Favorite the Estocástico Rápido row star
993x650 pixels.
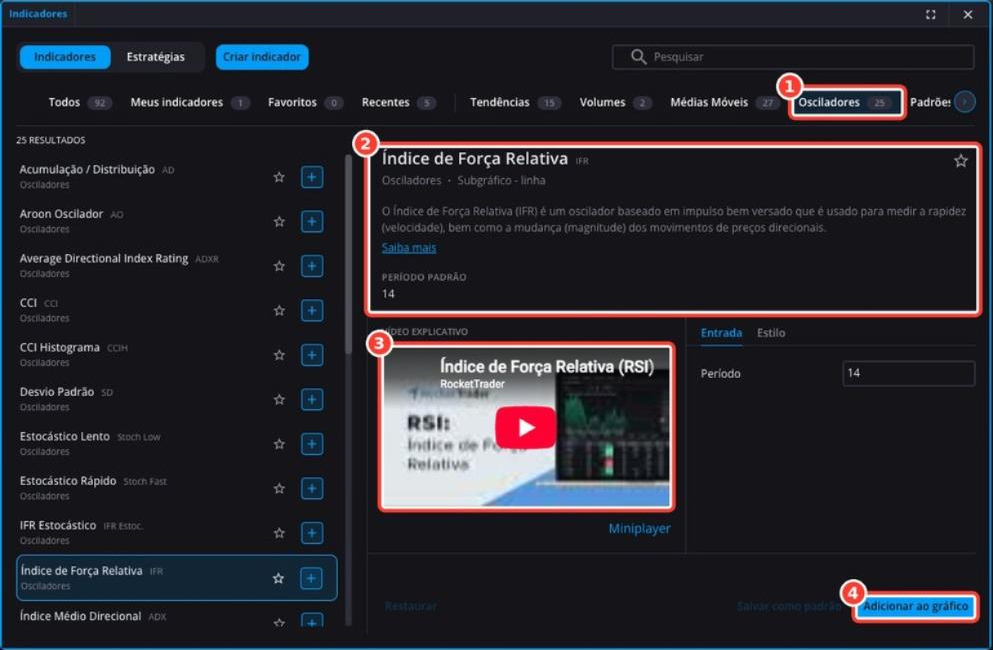coord(279,488)
